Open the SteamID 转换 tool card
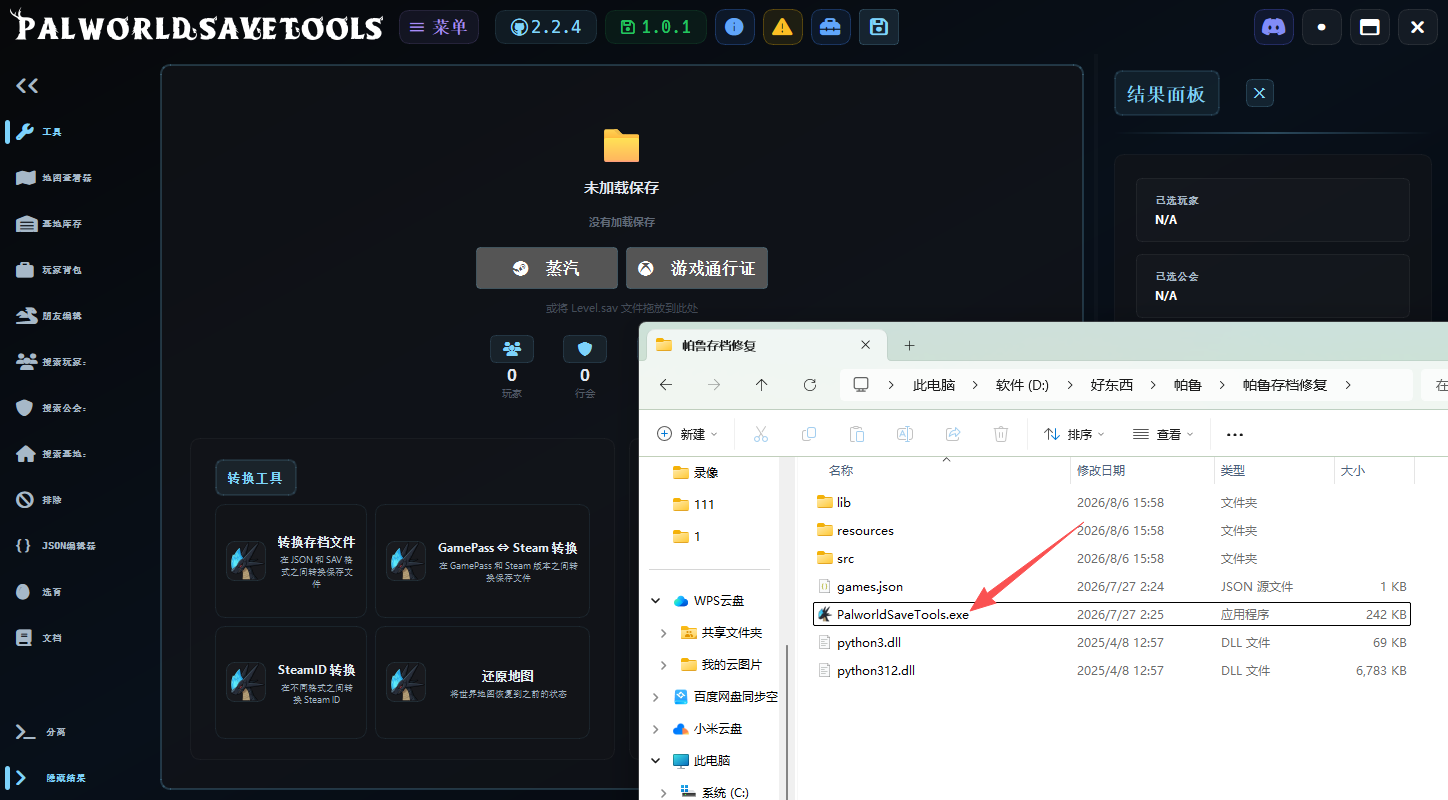Viewport: 1448px width, 800px height. (x=291, y=683)
